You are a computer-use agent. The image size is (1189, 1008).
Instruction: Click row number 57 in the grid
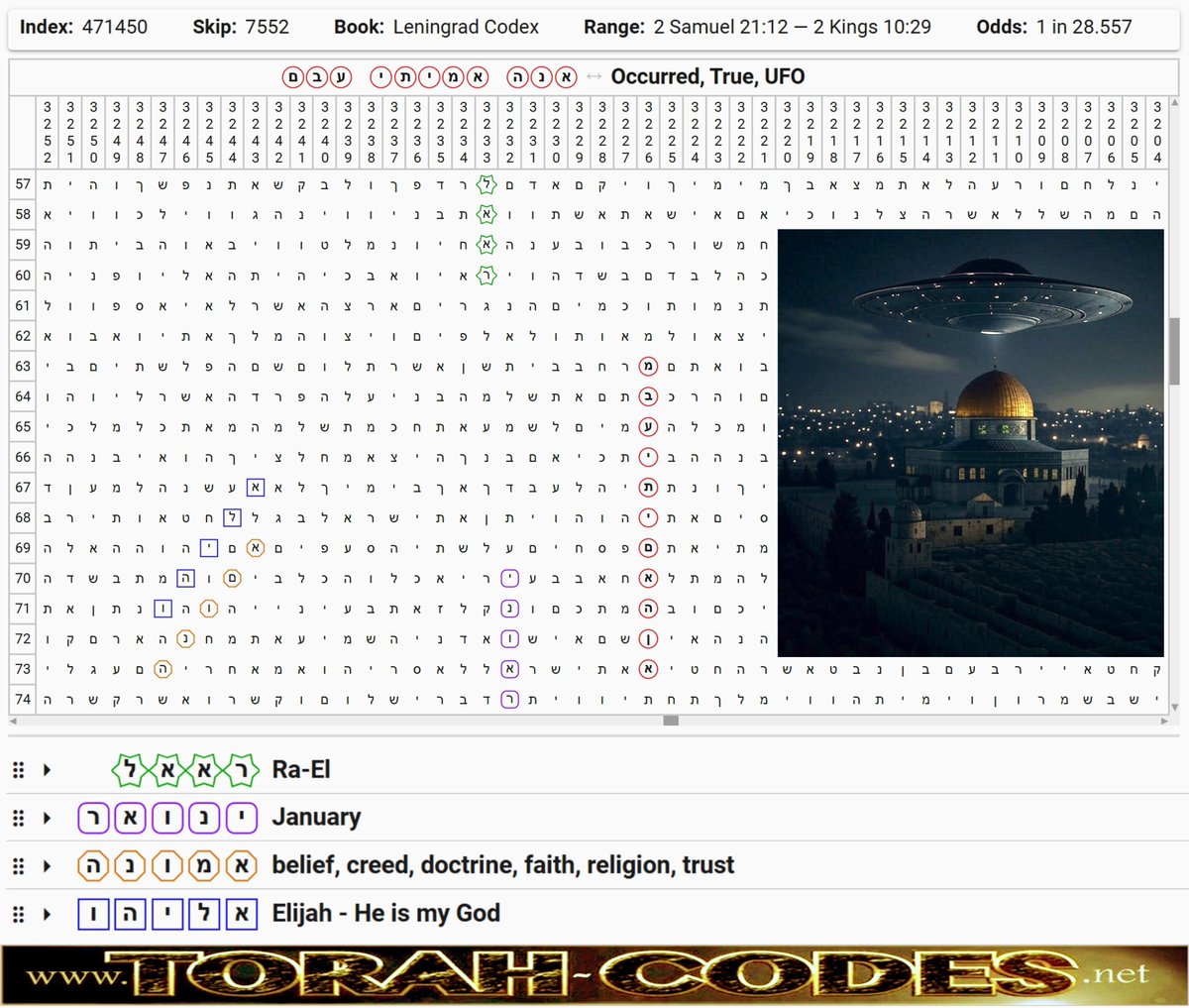click(22, 184)
